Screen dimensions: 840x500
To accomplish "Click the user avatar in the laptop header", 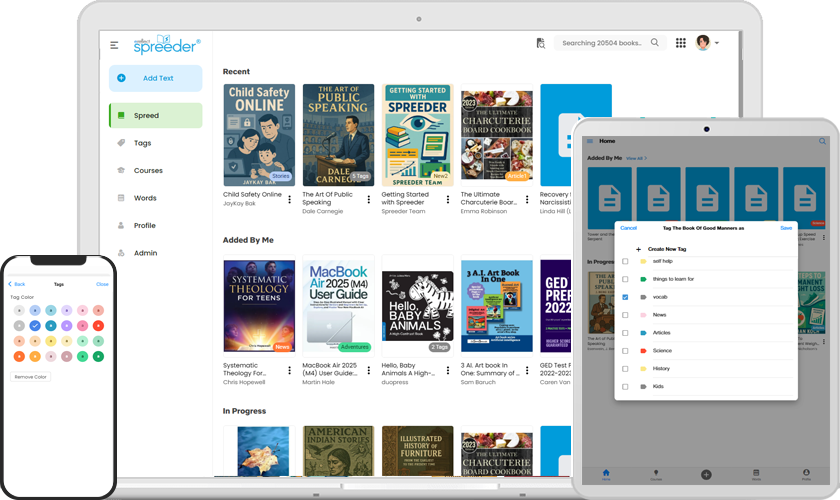I will (x=703, y=42).
